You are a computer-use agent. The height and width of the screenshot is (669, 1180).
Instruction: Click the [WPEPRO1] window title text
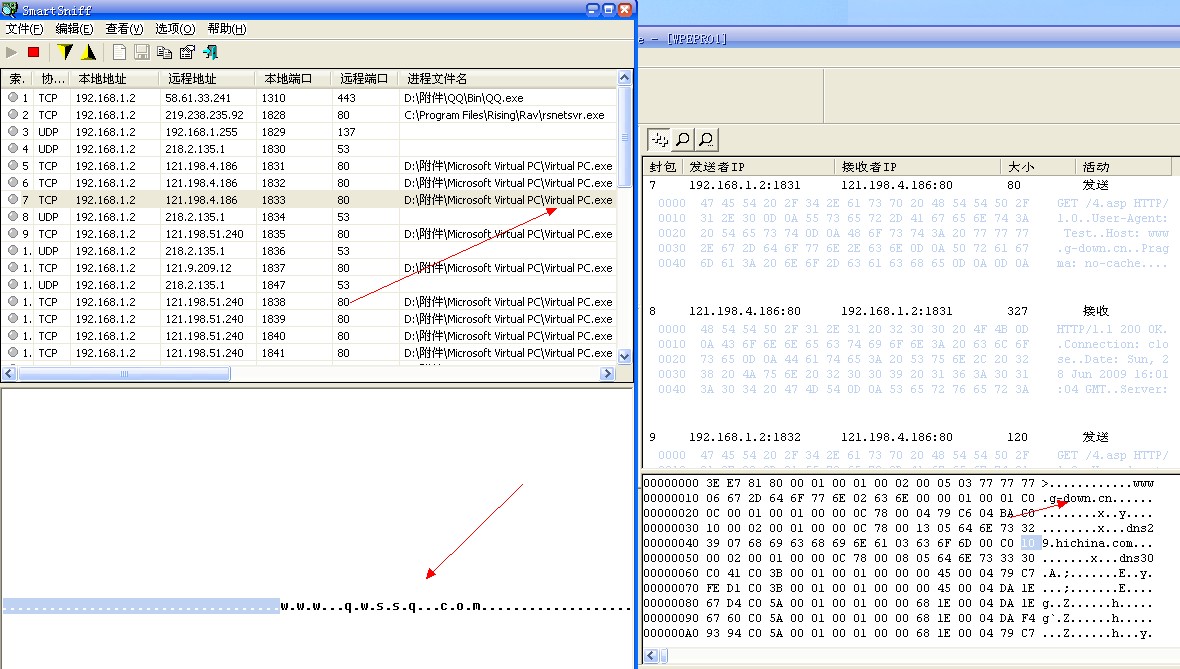tap(697, 39)
